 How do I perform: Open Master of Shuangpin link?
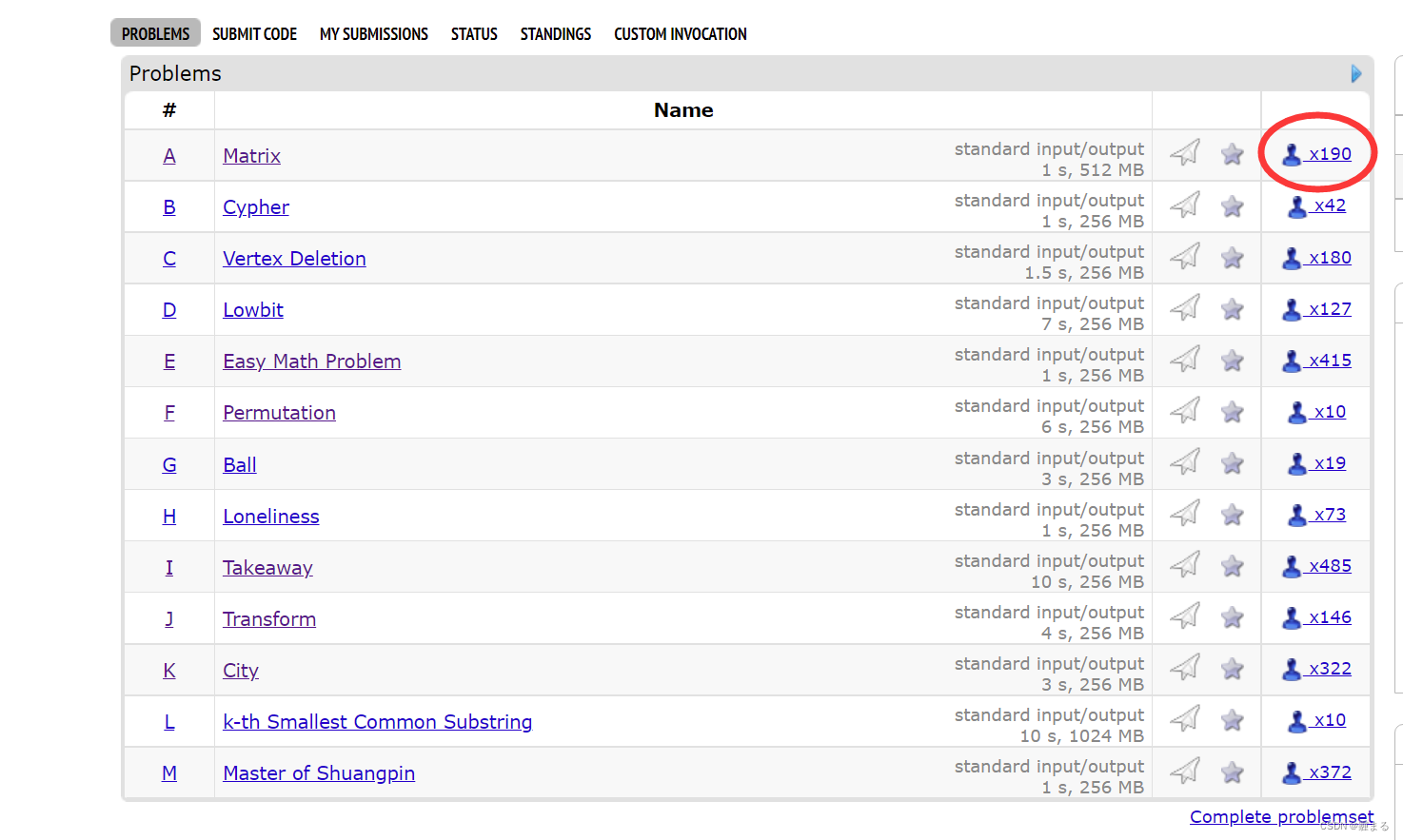[x=319, y=773]
